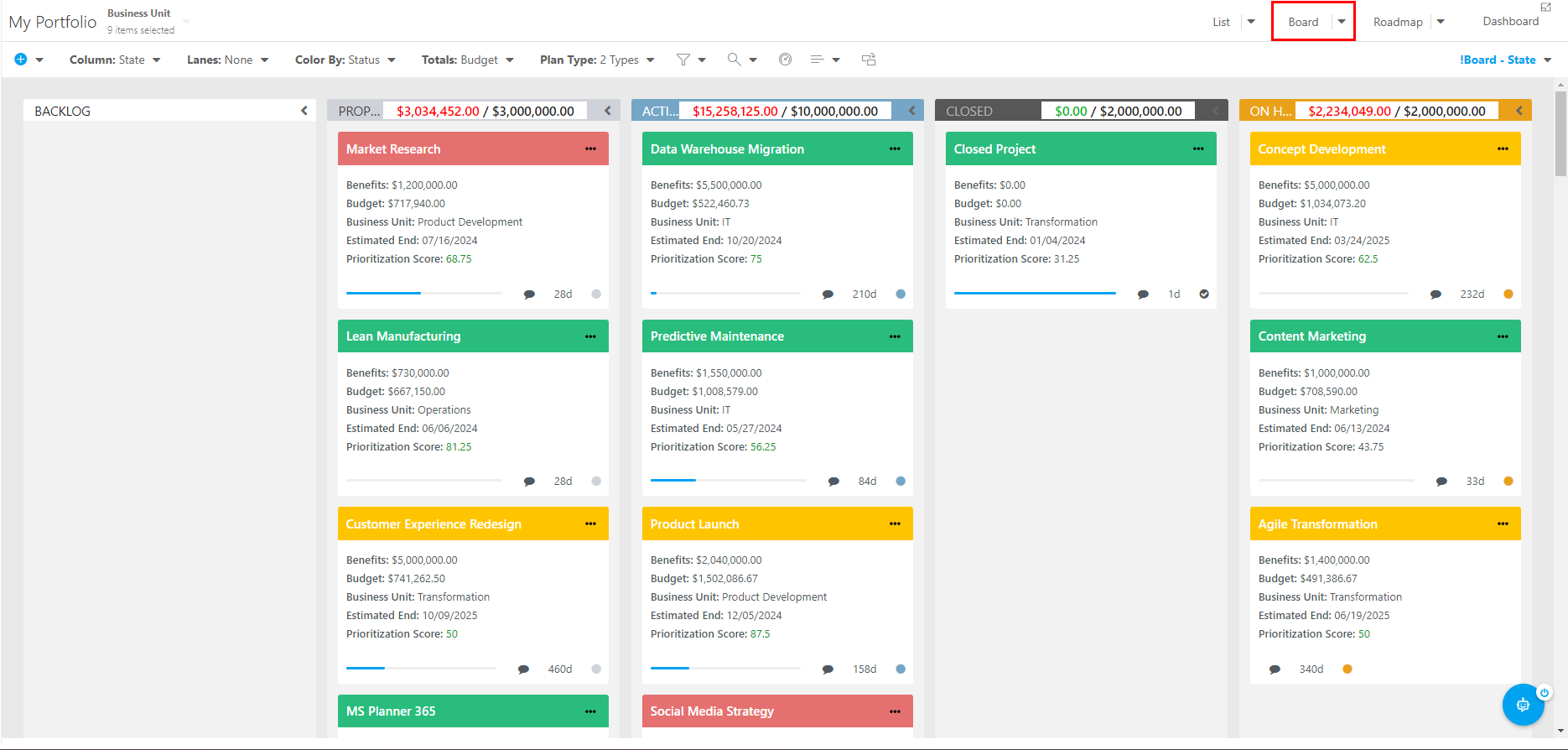Open Closed Project card ellipsis menu

[x=1199, y=148]
